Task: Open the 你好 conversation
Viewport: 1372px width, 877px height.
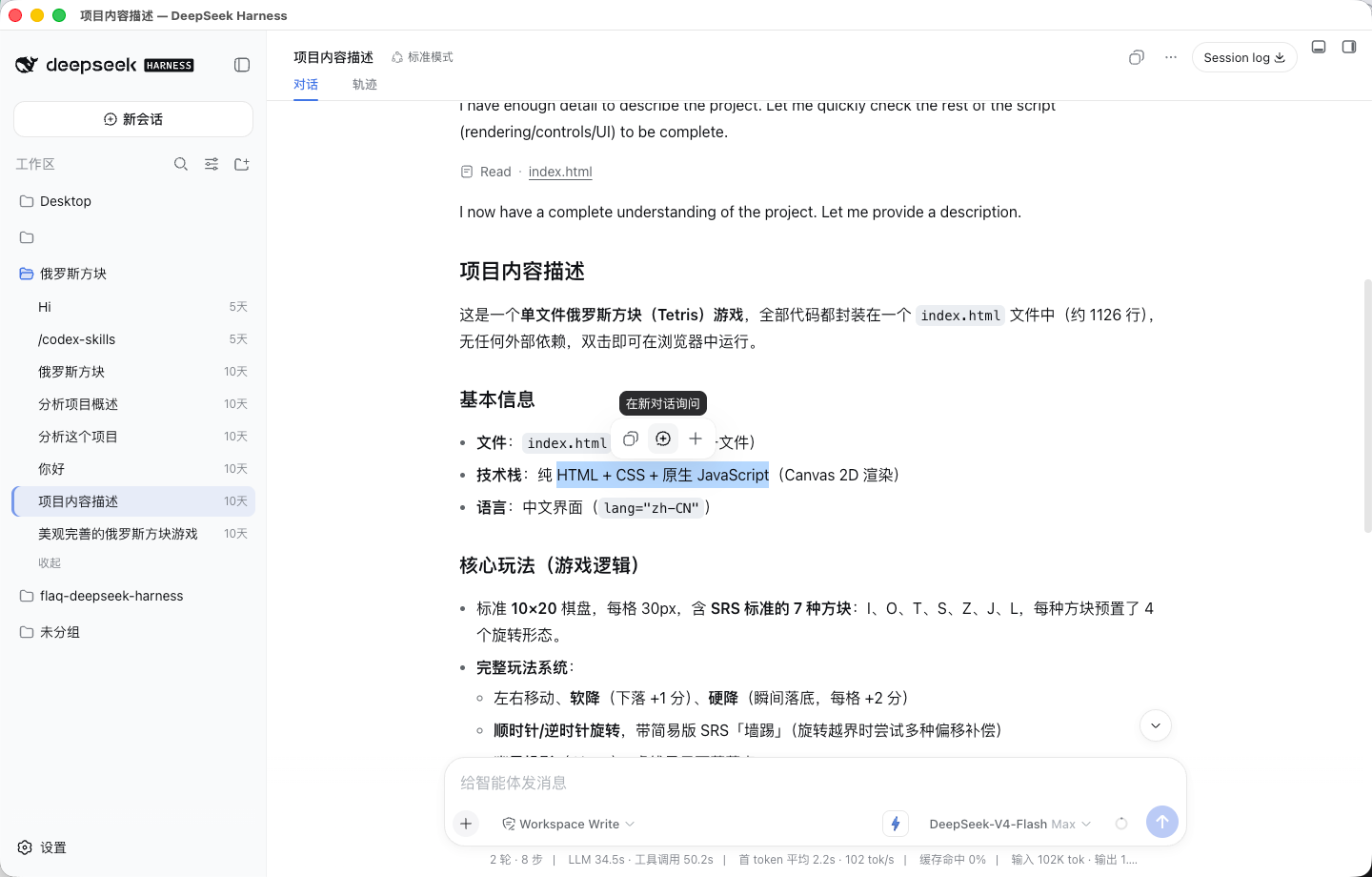Action: 133,469
